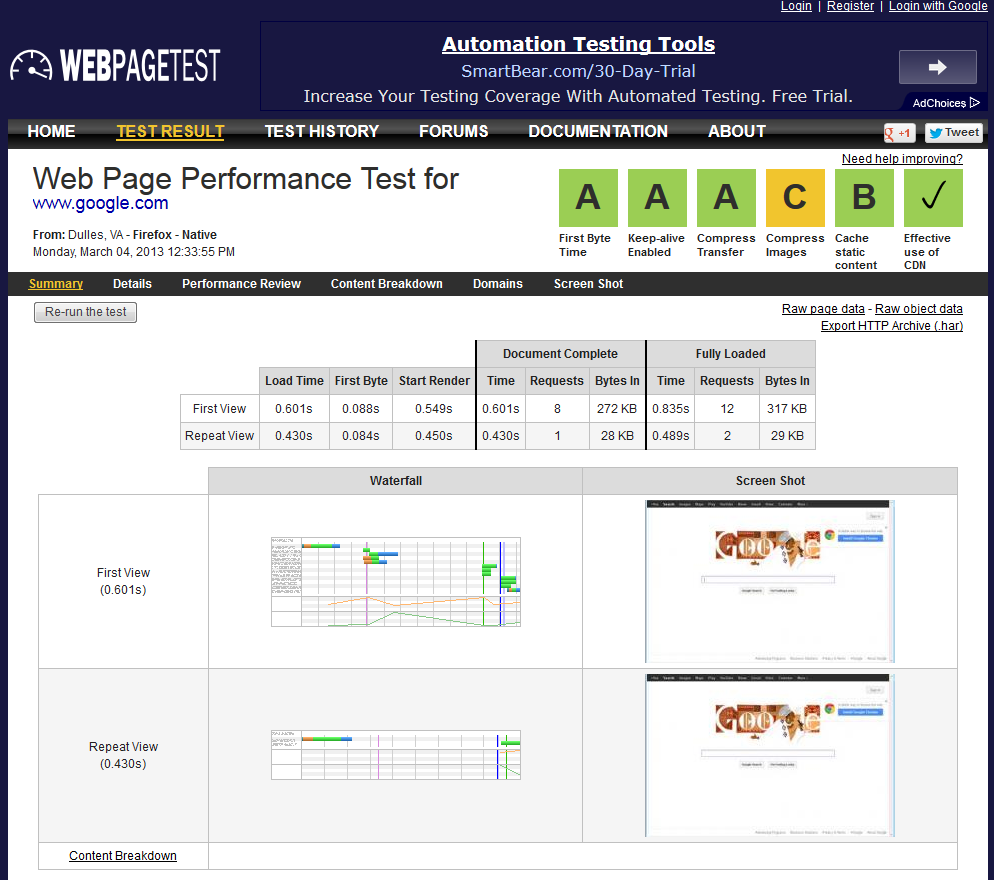Image resolution: width=994 pixels, height=880 pixels.
Task: Click the Repeat View start render 0.450s
Action: (434, 436)
